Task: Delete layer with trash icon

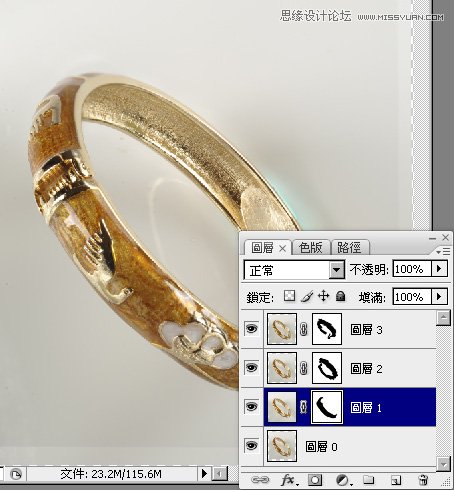Action: click(423, 480)
